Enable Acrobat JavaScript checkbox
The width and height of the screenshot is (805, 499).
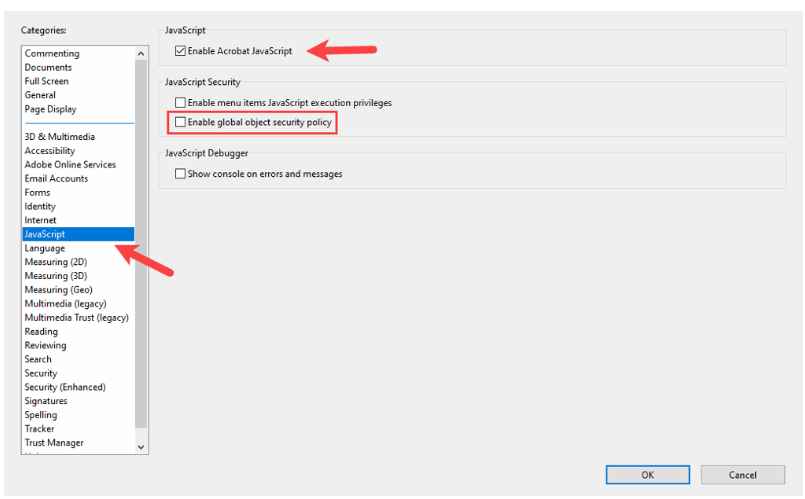click(180, 51)
